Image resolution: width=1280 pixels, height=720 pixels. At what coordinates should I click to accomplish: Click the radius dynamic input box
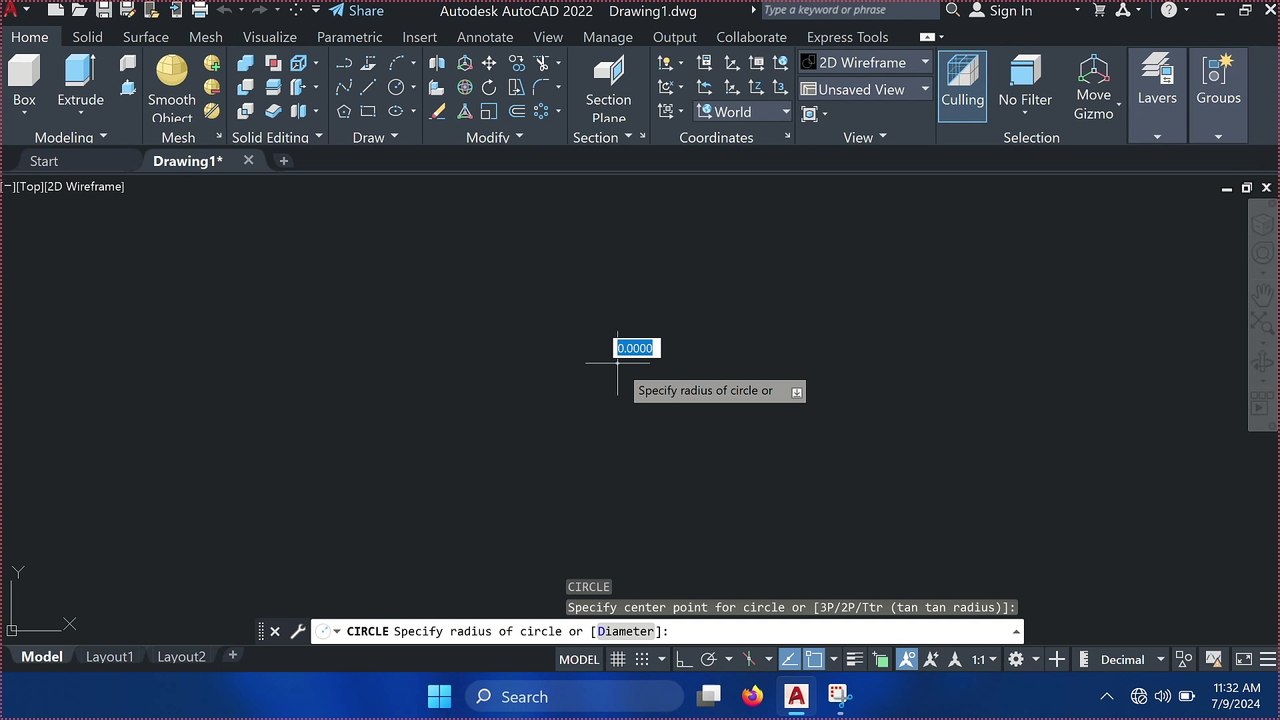(636, 348)
